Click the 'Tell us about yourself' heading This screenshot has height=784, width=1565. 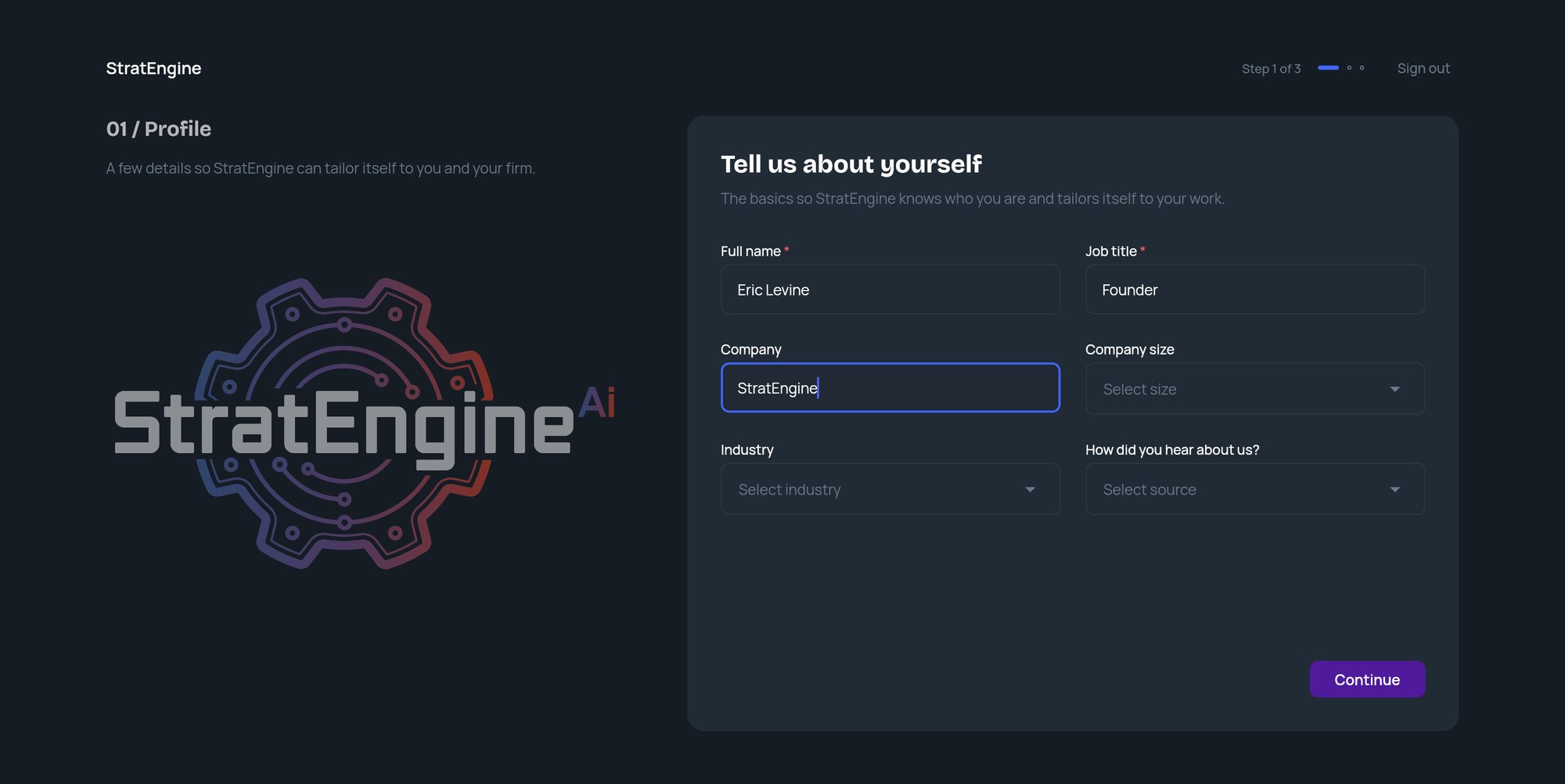(851, 164)
